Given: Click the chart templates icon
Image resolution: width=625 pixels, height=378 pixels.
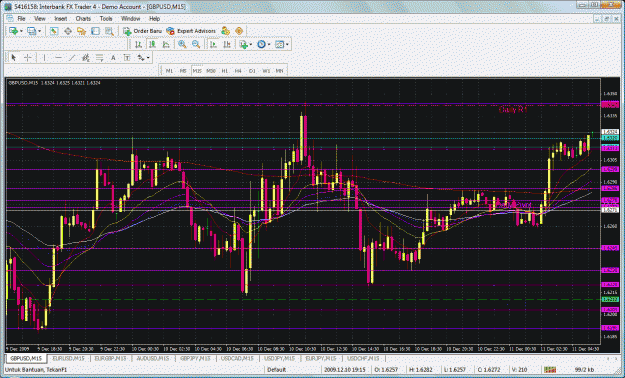Looking at the screenshot, I should [279, 44].
